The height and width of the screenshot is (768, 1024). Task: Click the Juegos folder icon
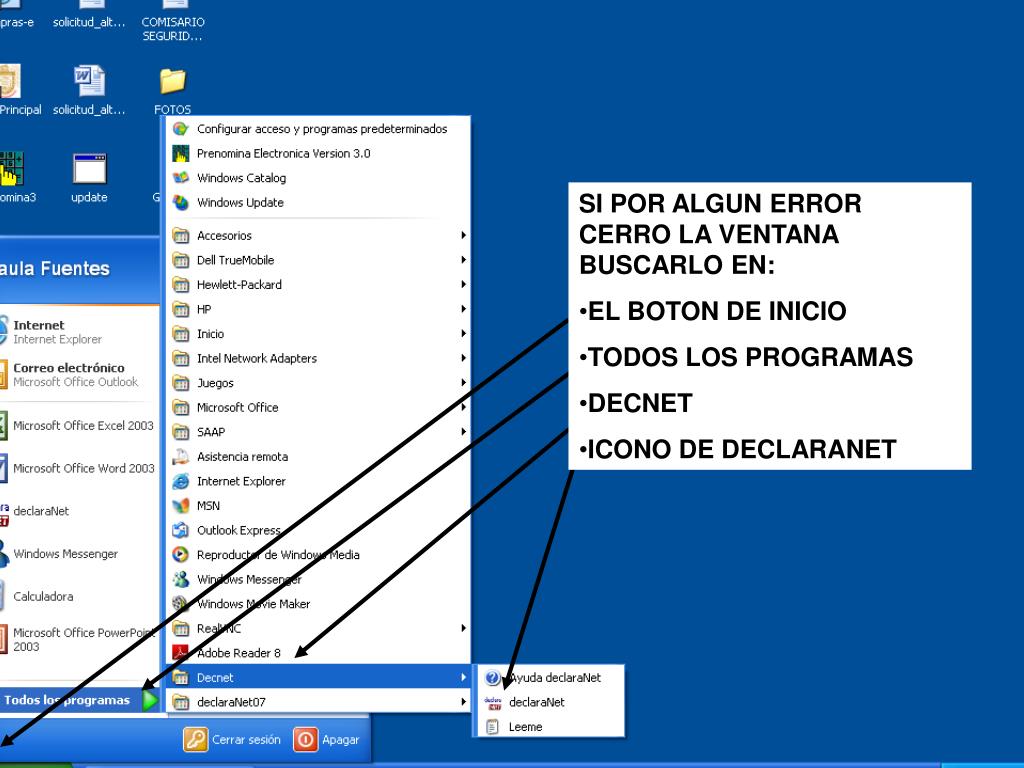pyautogui.click(x=181, y=383)
